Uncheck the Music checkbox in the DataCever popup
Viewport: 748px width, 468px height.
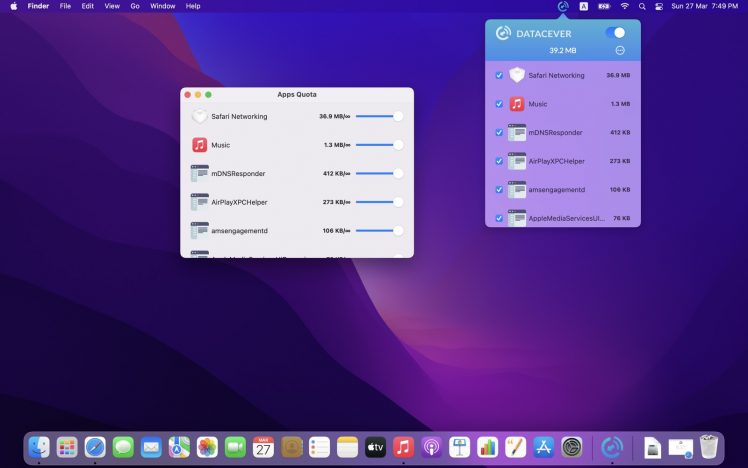[499, 104]
